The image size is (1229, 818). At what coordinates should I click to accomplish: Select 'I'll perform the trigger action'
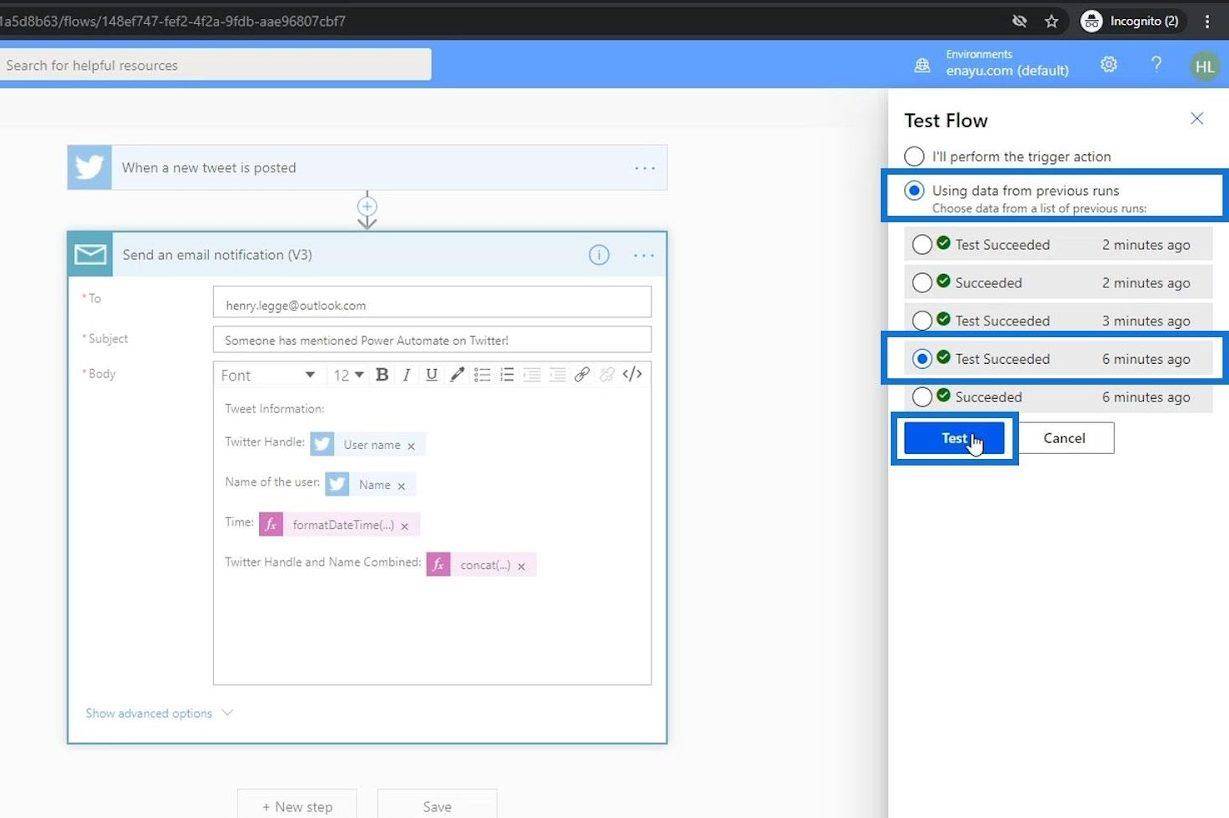coord(914,157)
